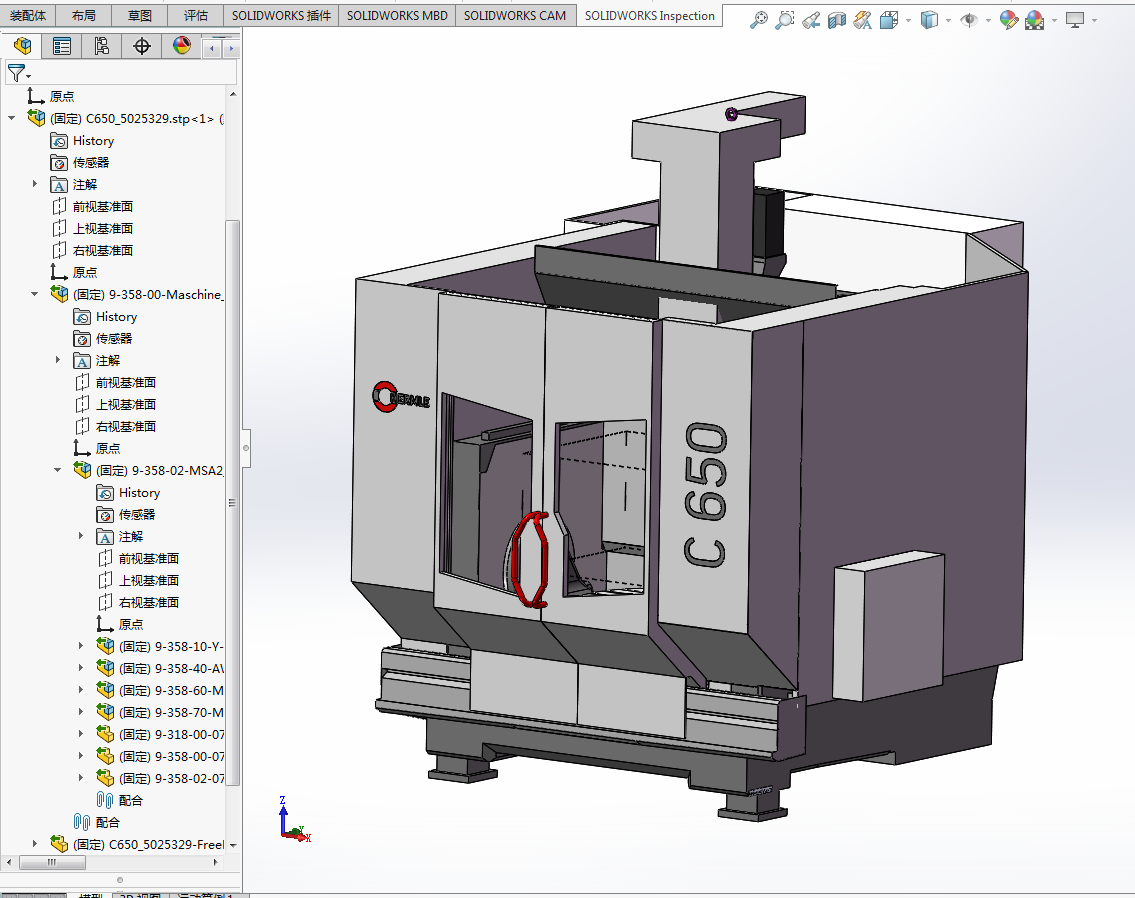Open the FeatureManager design tree tab
The width and height of the screenshot is (1135, 898).
tap(22, 46)
